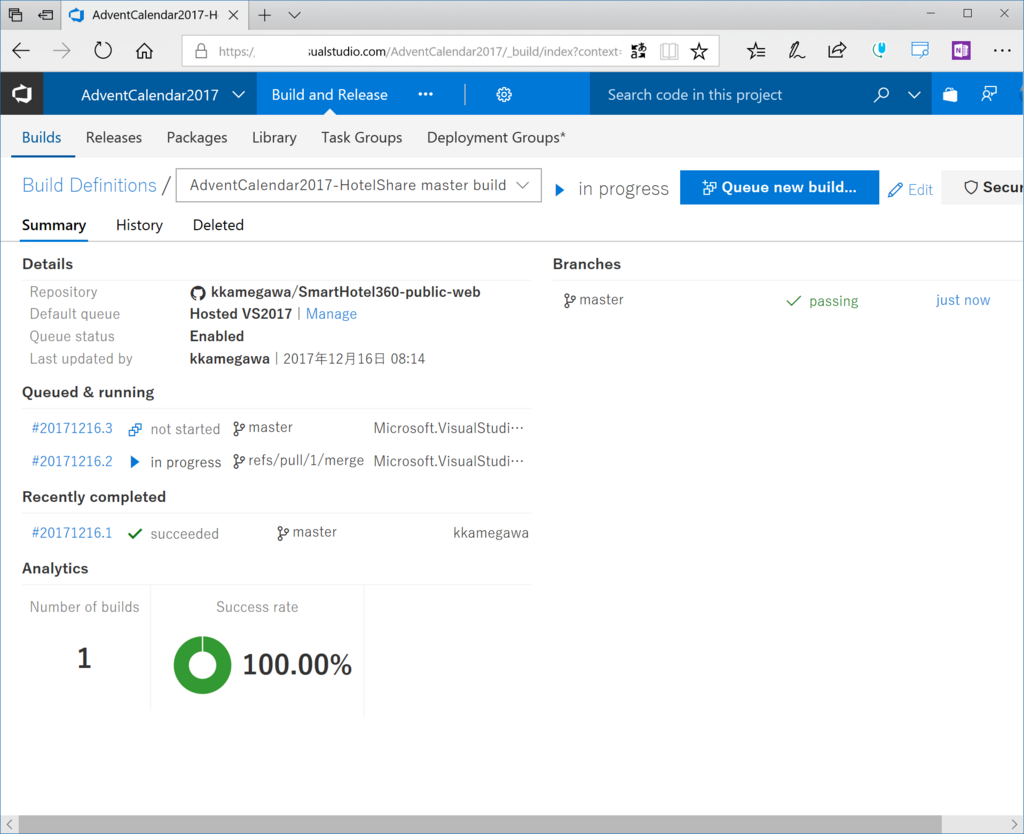The image size is (1024, 834).
Task: Open build #20171216.1
Action: tap(72, 533)
